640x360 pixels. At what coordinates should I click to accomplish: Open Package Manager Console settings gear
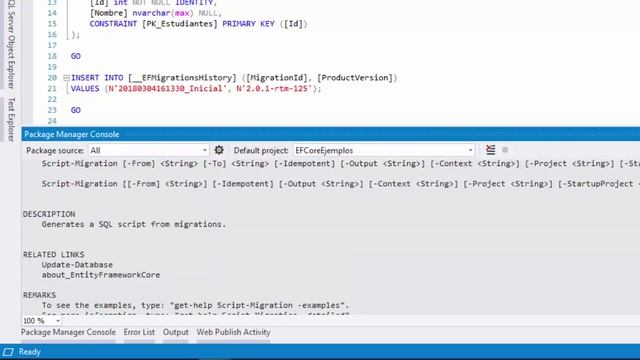[219, 150]
